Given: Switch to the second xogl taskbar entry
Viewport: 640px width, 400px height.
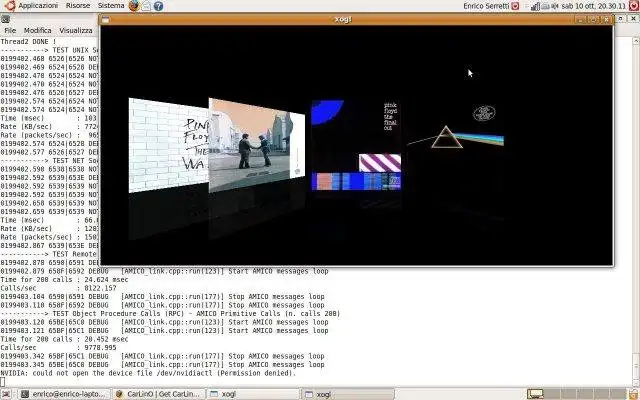Looking at the screenshot, I should 348,394.
